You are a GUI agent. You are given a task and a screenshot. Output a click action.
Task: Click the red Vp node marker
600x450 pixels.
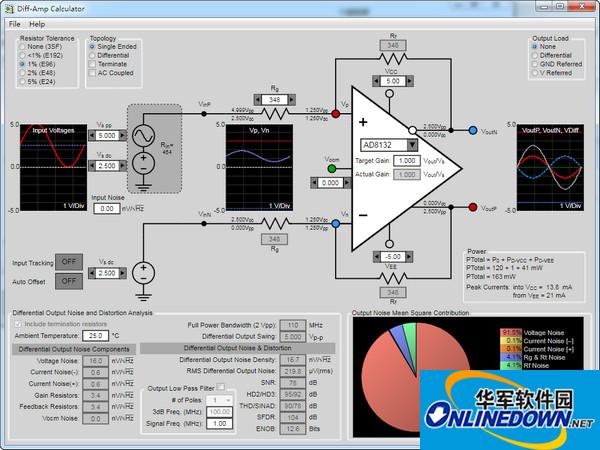(x=336, y=114)
